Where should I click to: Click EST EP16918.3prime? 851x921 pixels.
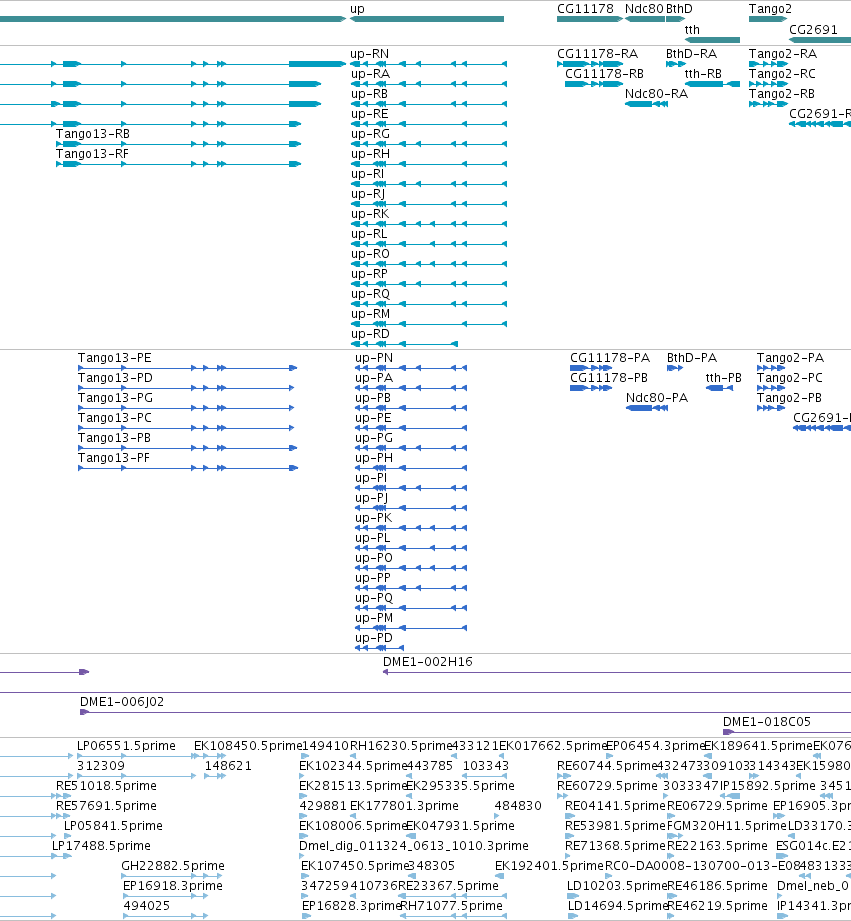(173, 886)
